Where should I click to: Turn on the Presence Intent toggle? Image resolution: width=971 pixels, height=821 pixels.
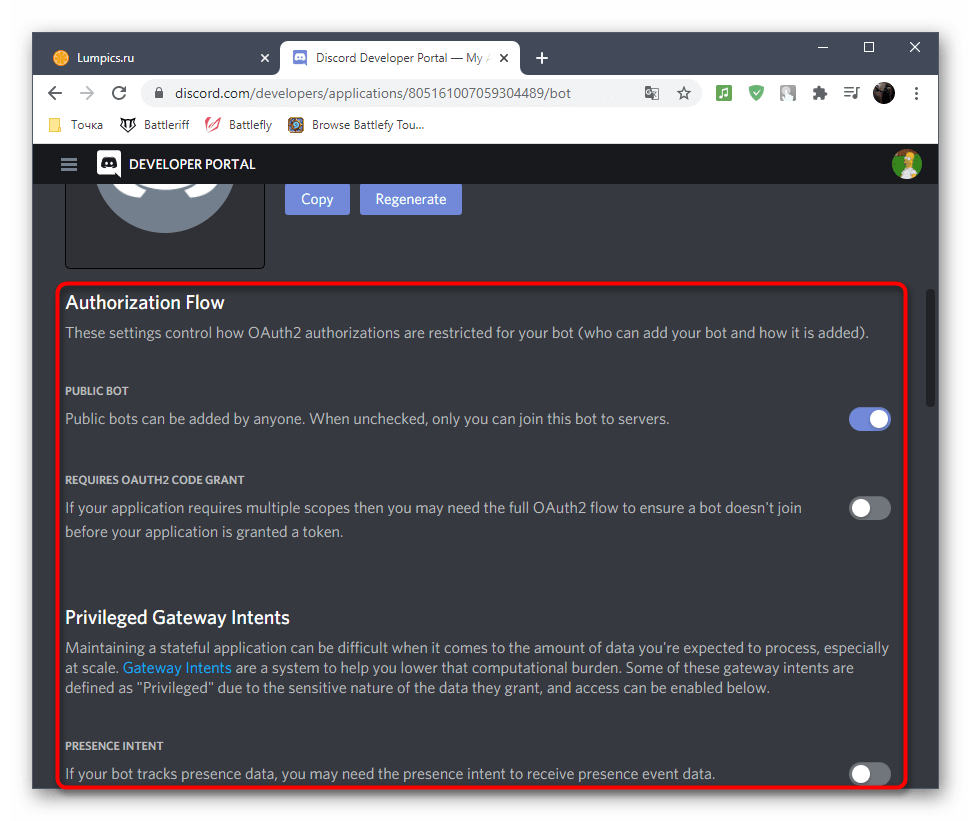tap(869, 773)
